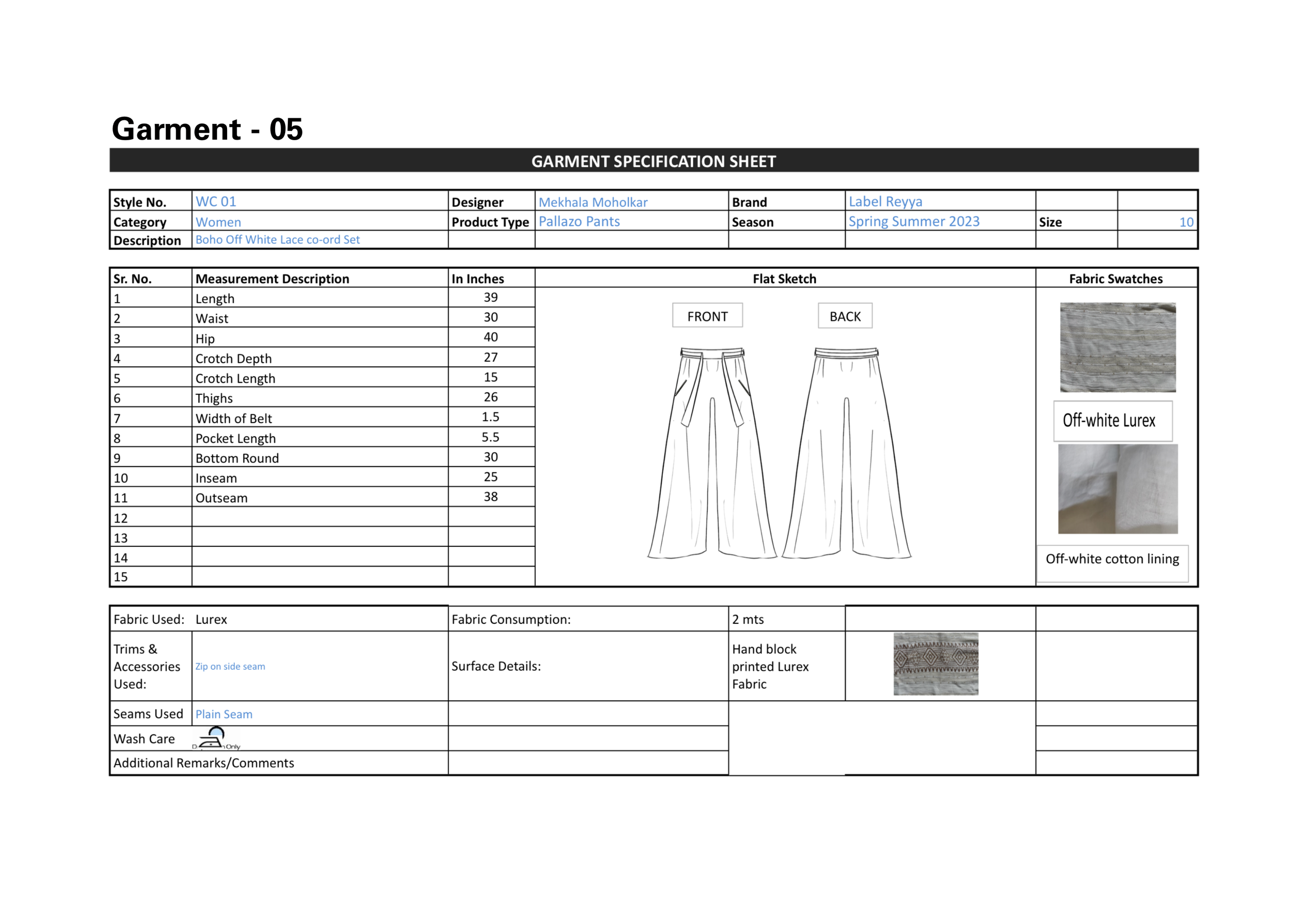The width and height of the screenshot is (1308, 924).
Task: Click the 'Plain Seam' value
Action: click(224, 714)
